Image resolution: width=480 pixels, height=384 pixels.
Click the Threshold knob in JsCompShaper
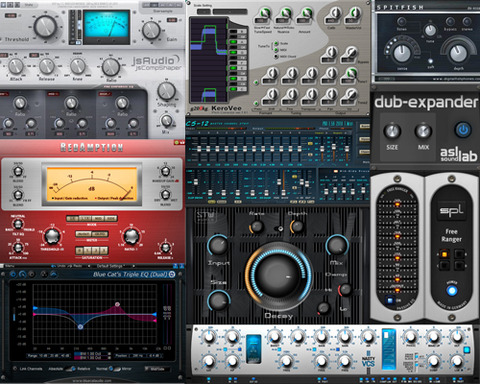click(45, 26)
